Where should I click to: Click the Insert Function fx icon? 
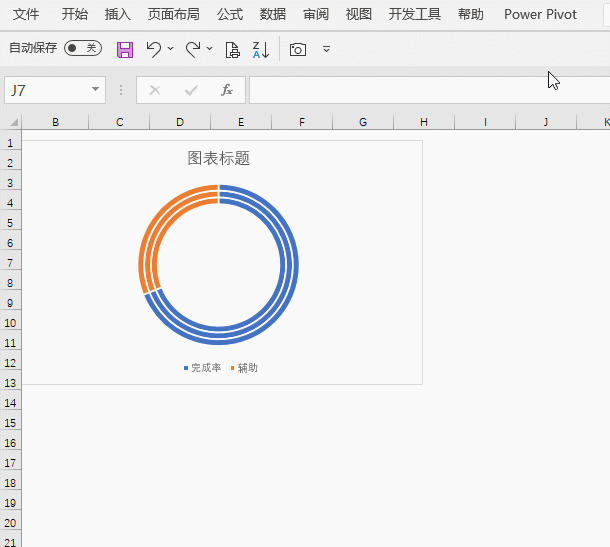(227, 90)
